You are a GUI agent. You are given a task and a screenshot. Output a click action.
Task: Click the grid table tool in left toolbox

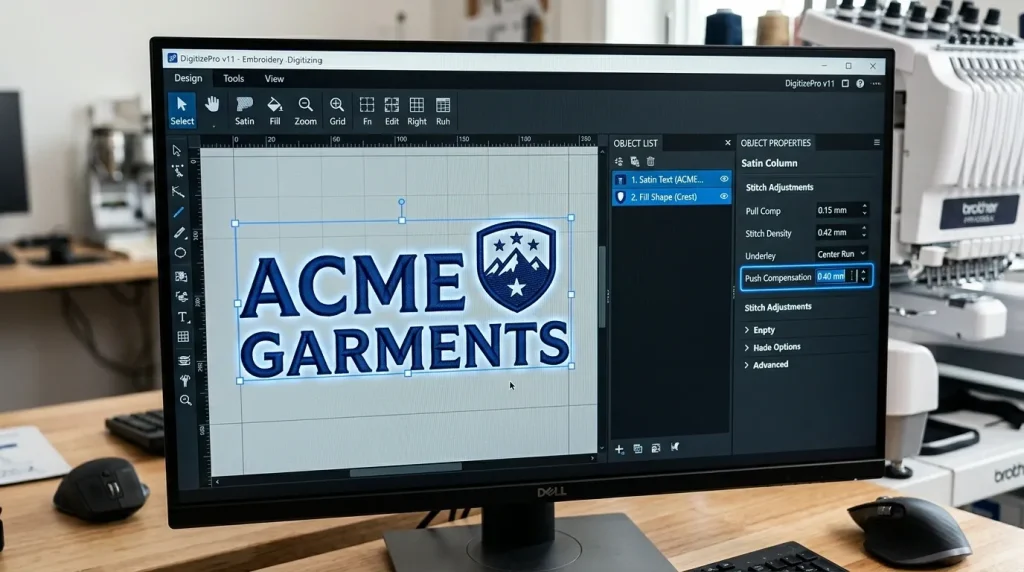[183, 337]
